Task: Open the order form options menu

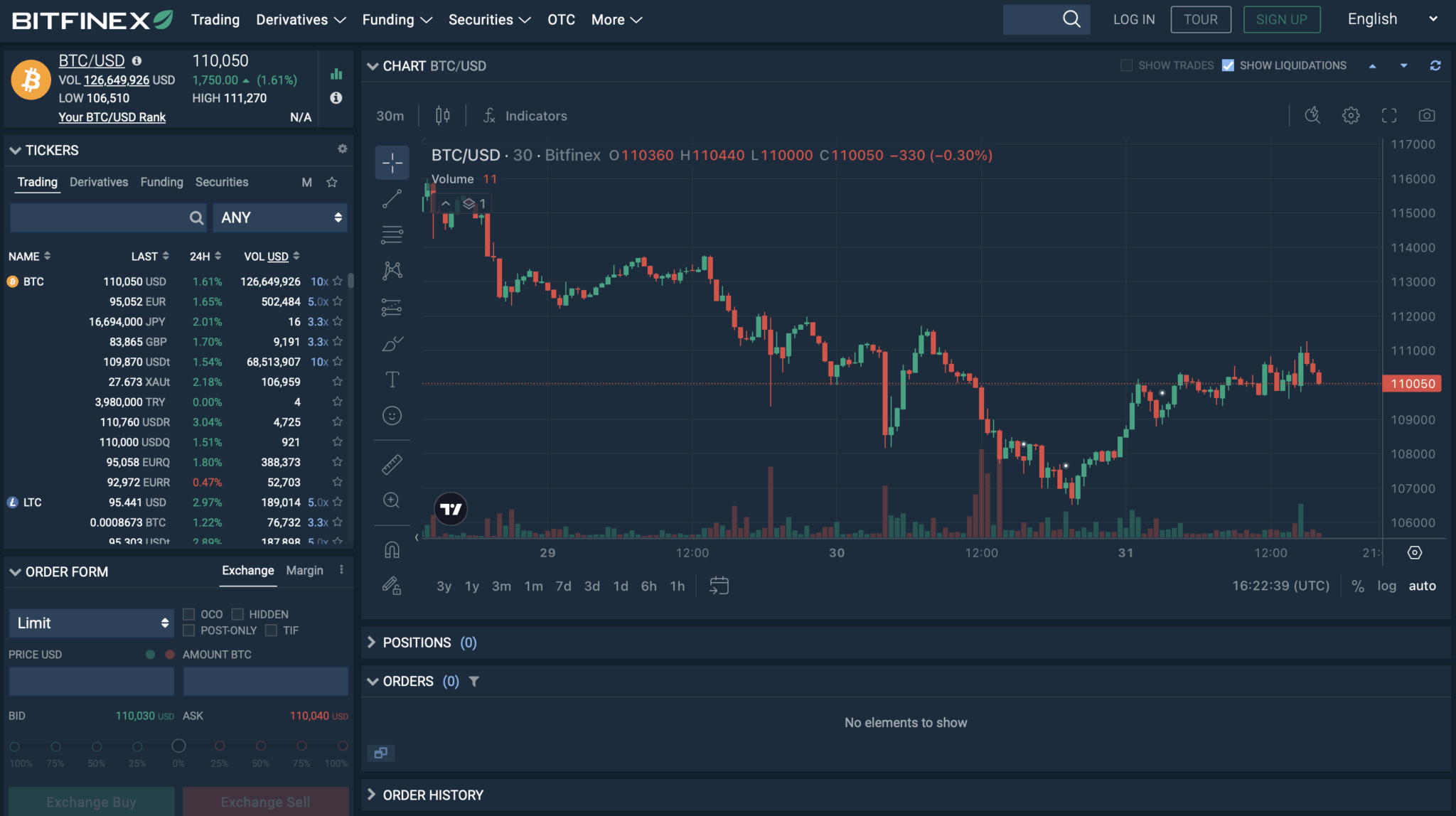Action: click(x=341, y=570)
